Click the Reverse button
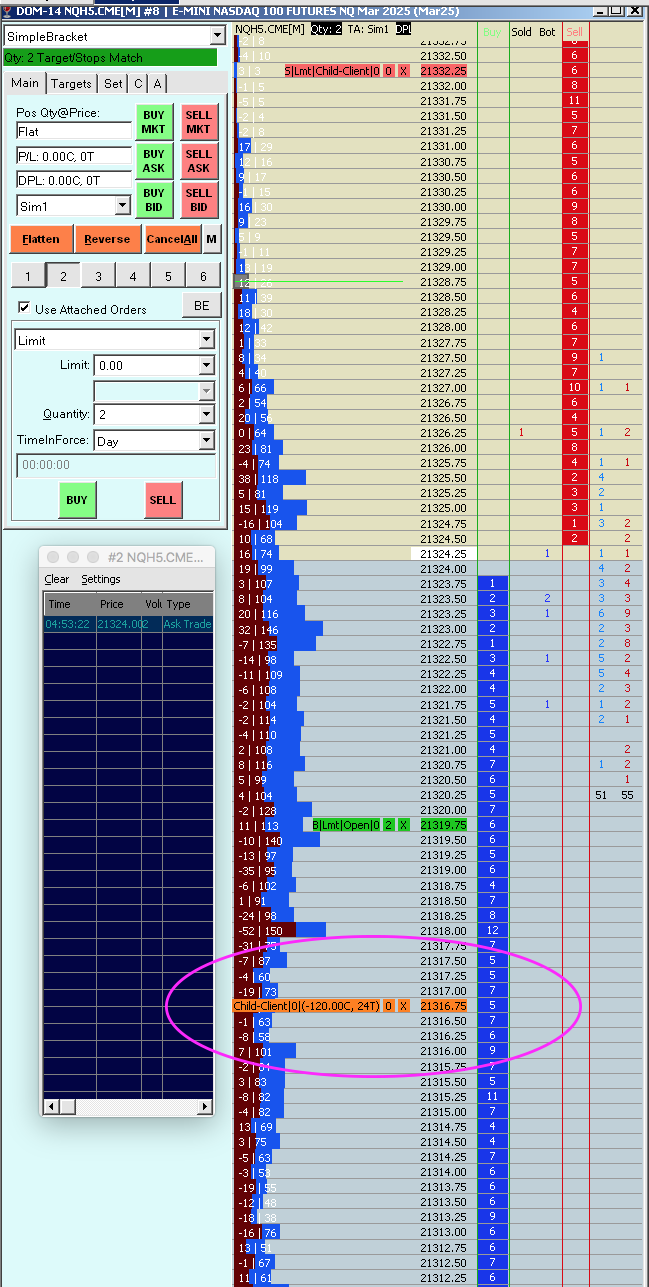Viewport: 649px width, 1287px height. (x=107, y=239)
